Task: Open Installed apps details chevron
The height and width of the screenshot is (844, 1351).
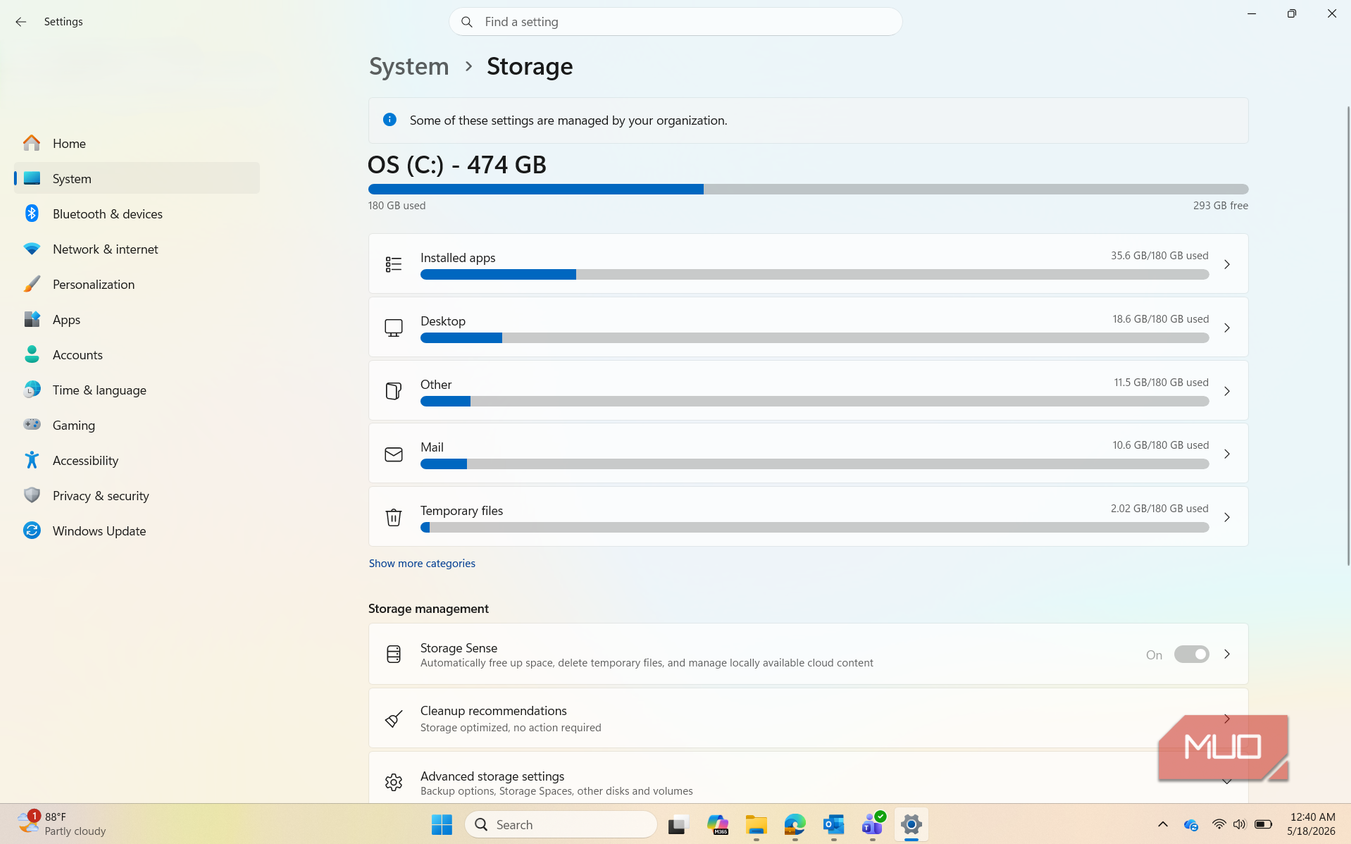Action: (x=1227, y=264)
